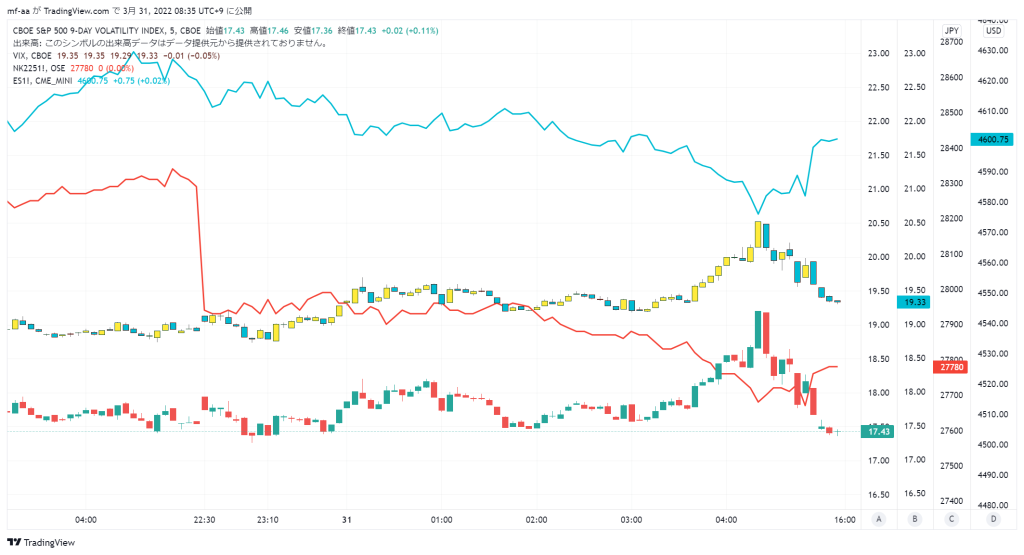Open the JPY currency selector
Viewport: 1024px width, 555px height.
pyautogui.click(x=952, y=31)
